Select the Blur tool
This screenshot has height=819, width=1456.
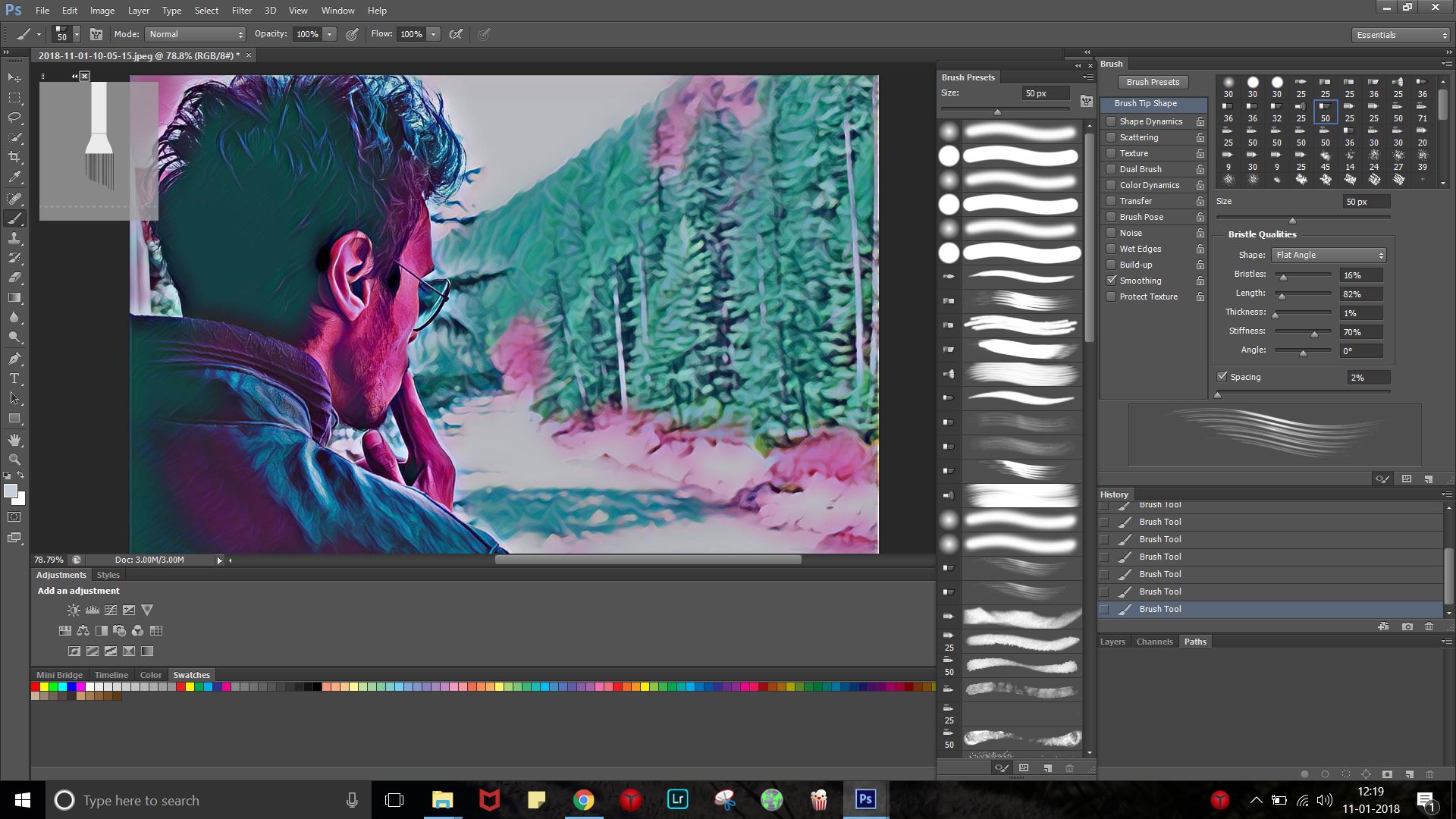[14, 318]
